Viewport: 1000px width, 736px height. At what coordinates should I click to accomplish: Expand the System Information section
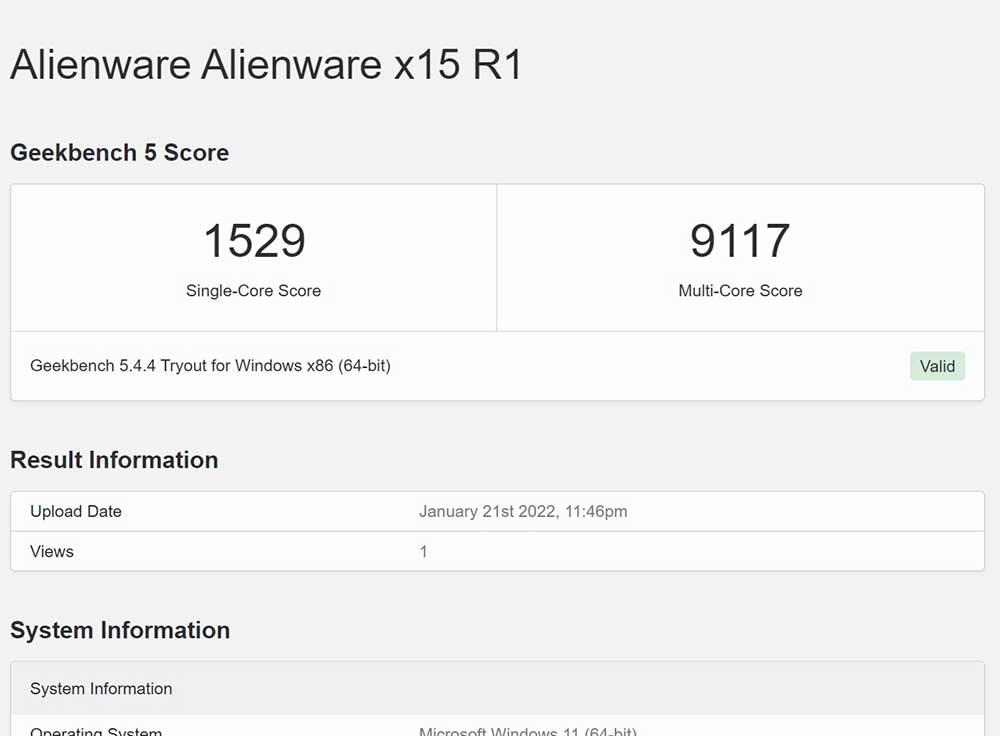pyautogui.click(x=120, y=631)
